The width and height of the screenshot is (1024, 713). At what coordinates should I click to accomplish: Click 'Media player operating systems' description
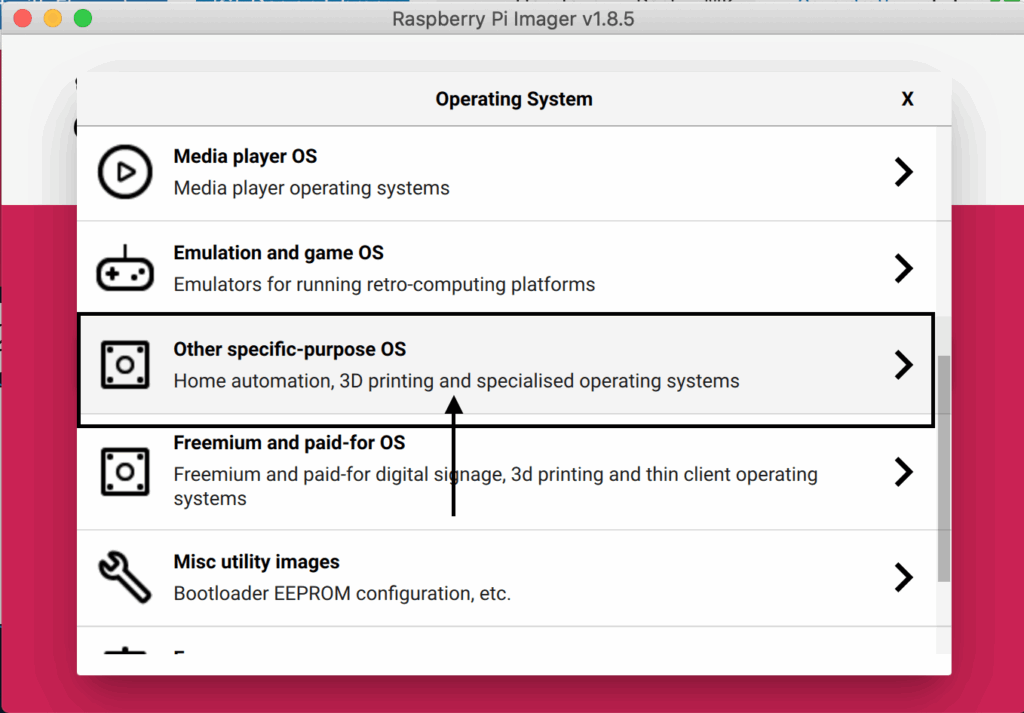coord(312,188)
